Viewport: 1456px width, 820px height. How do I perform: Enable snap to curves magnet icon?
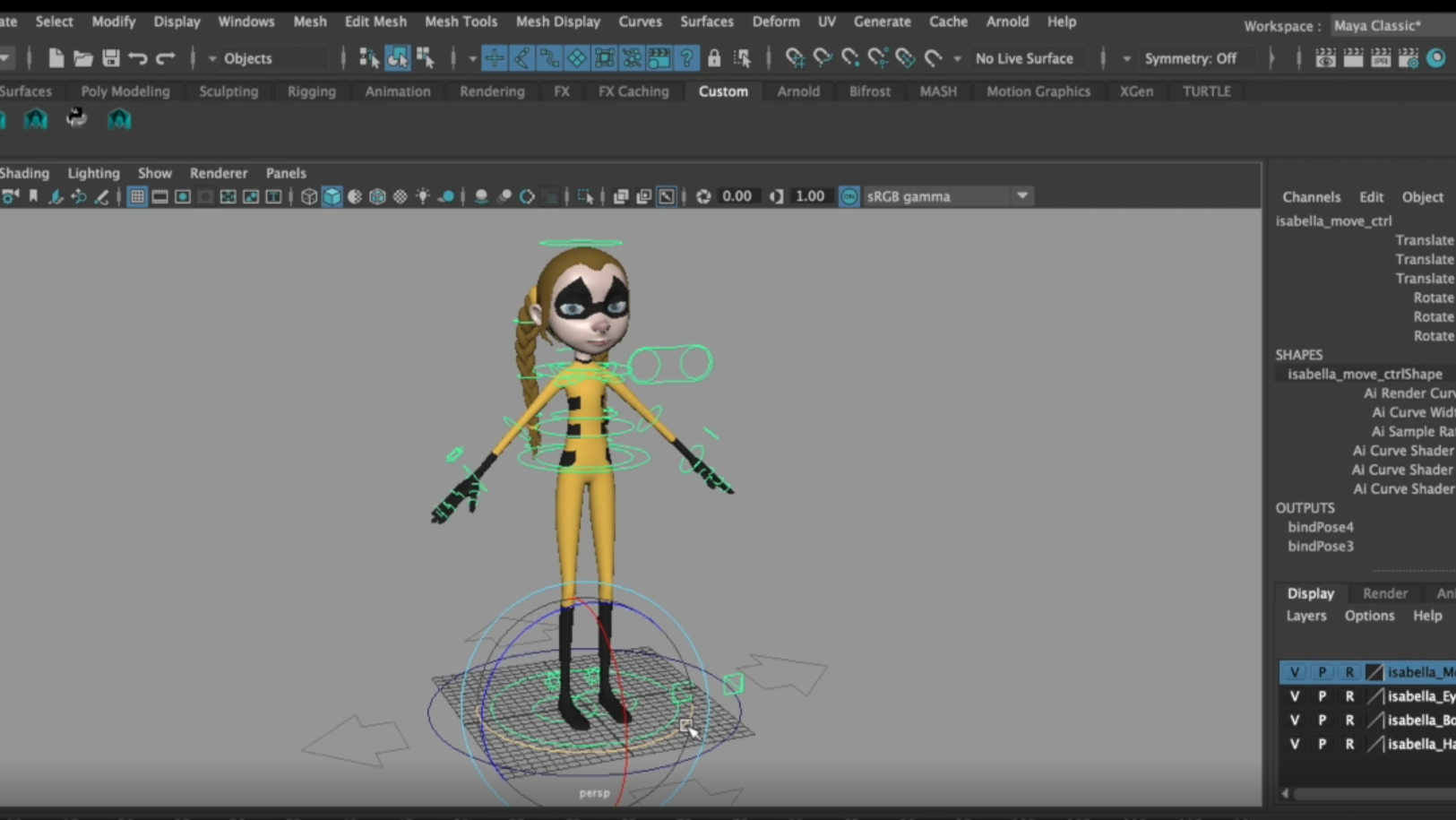click(823, 58)
